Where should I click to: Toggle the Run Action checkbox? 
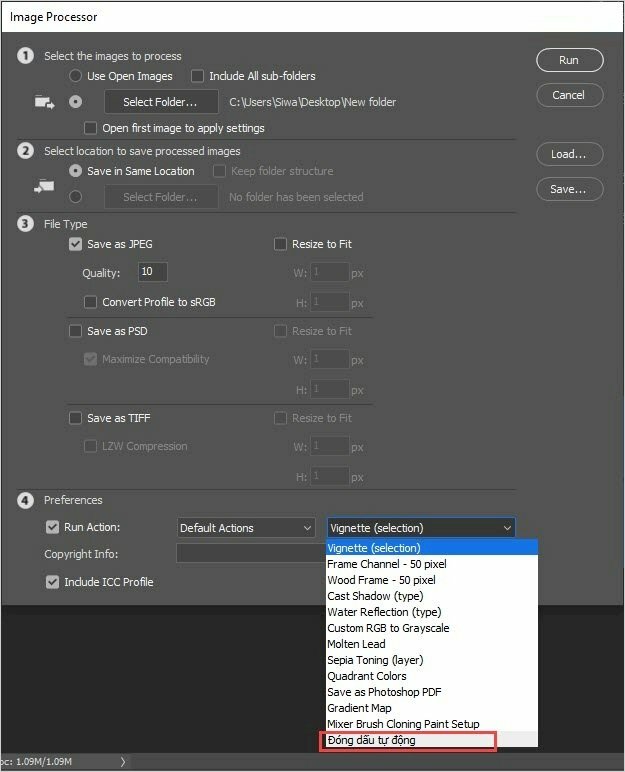(x=53, y=528)
